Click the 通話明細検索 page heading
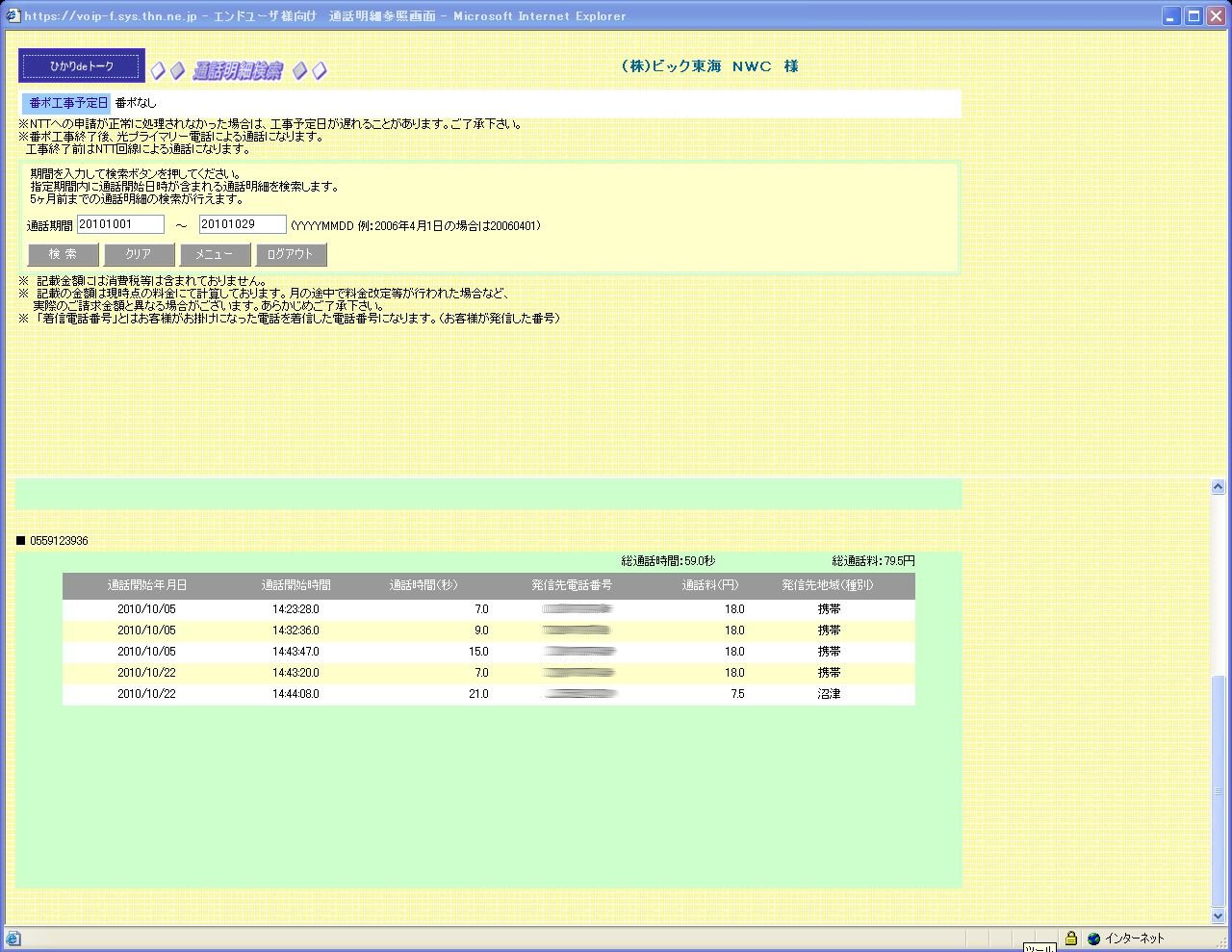The image size is (1232, 952). tap(238, 71)
